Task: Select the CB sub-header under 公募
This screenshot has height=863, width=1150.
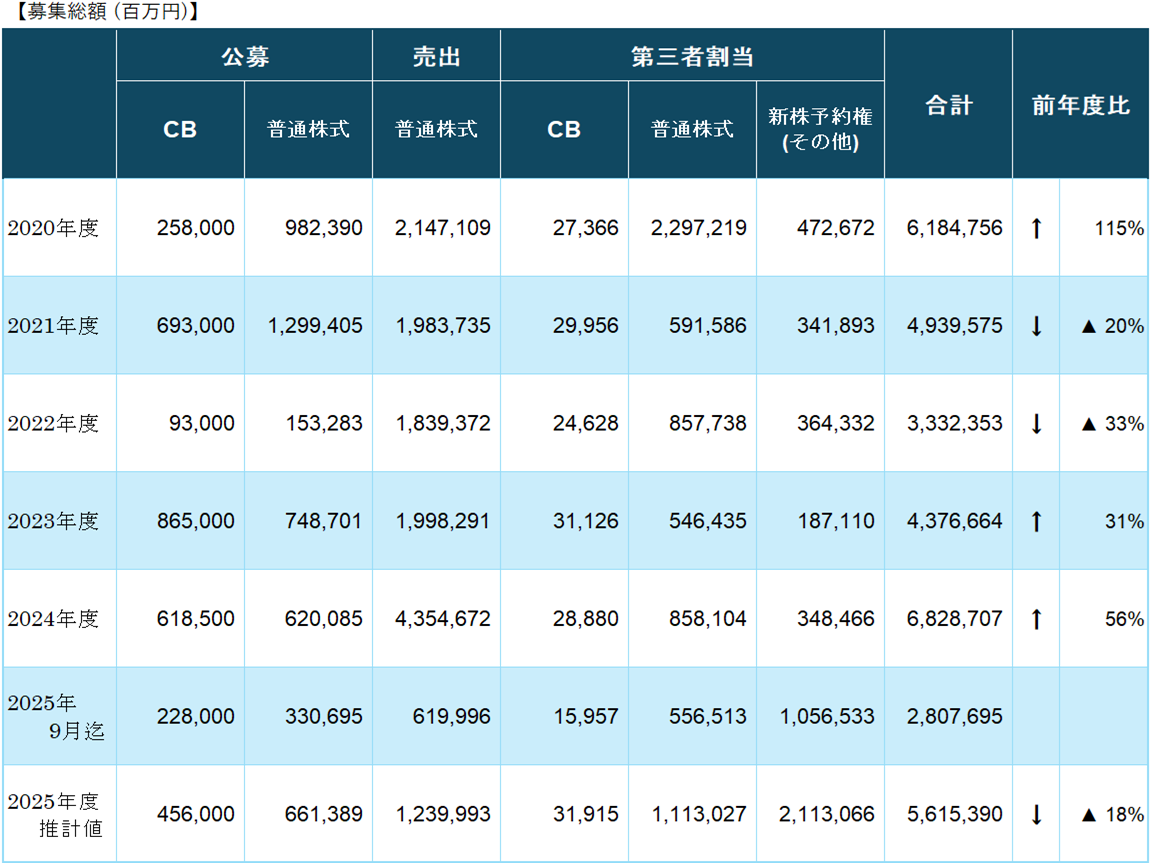Action: [180, 129]
